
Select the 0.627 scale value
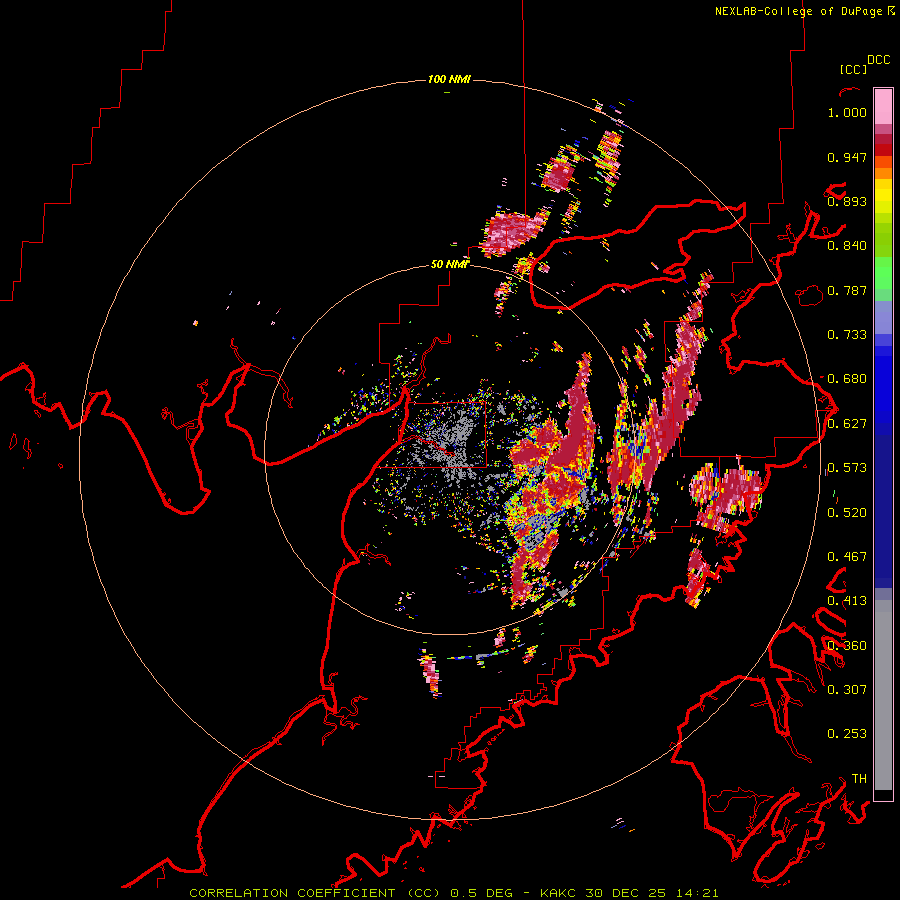(847, 424)
